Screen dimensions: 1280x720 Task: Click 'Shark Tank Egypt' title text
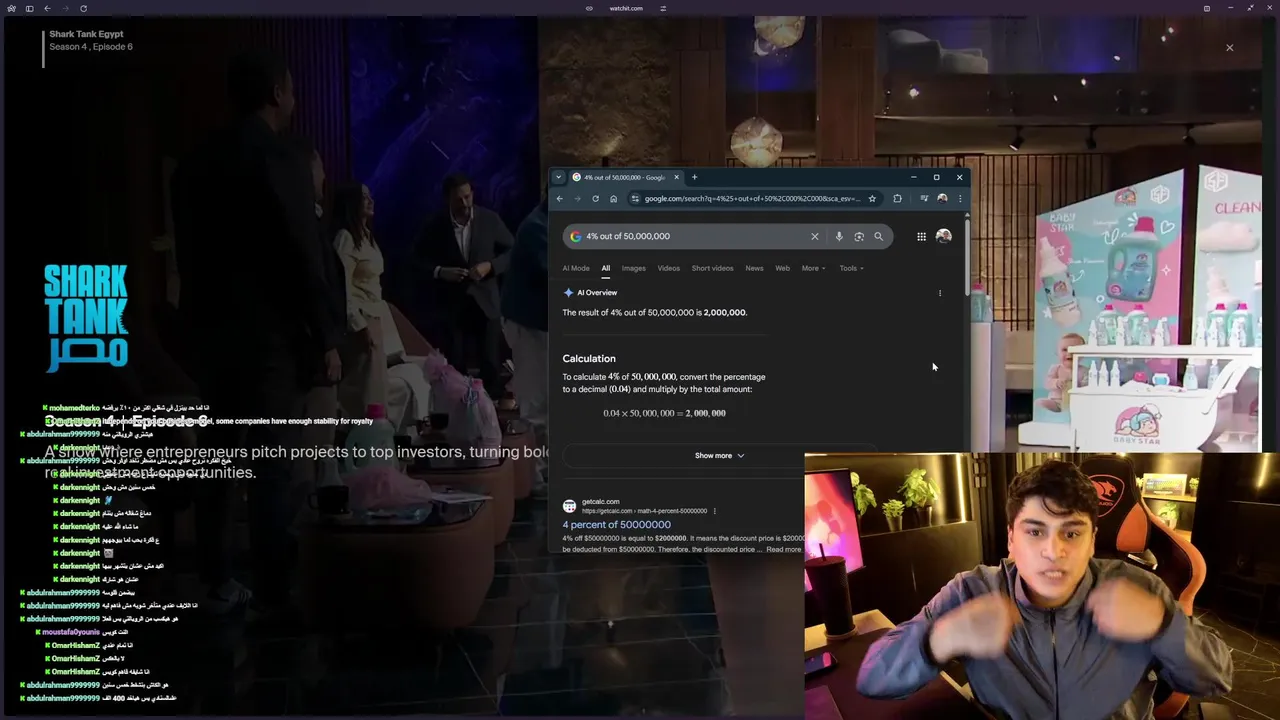pos(86,34)
